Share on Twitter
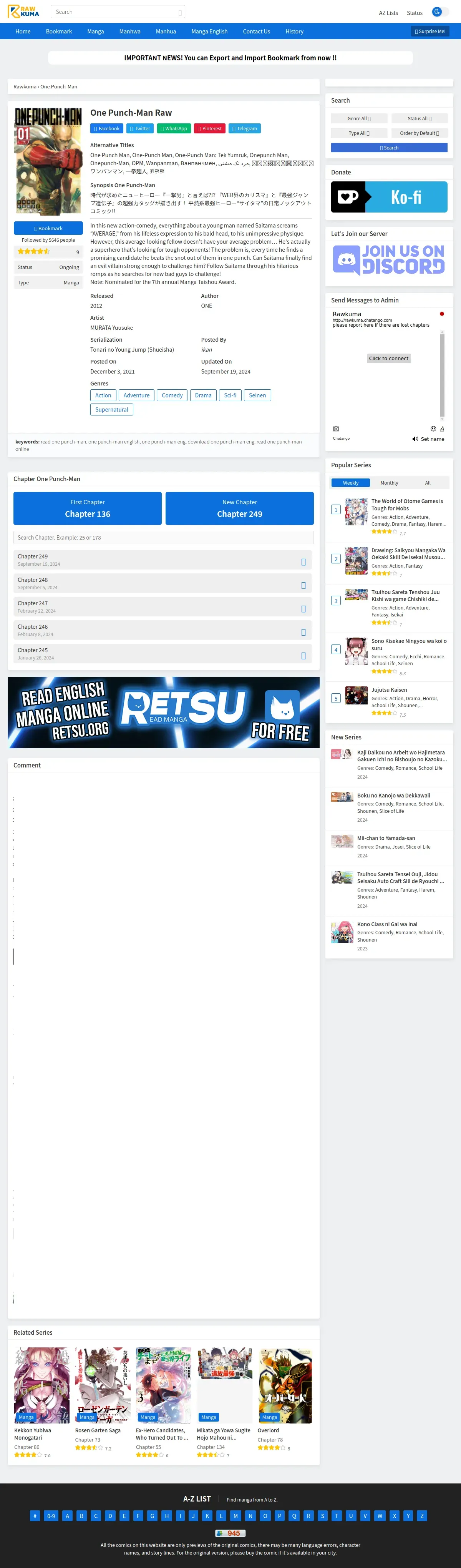Viewport: 461px width, 1568px height. point(140,128)
